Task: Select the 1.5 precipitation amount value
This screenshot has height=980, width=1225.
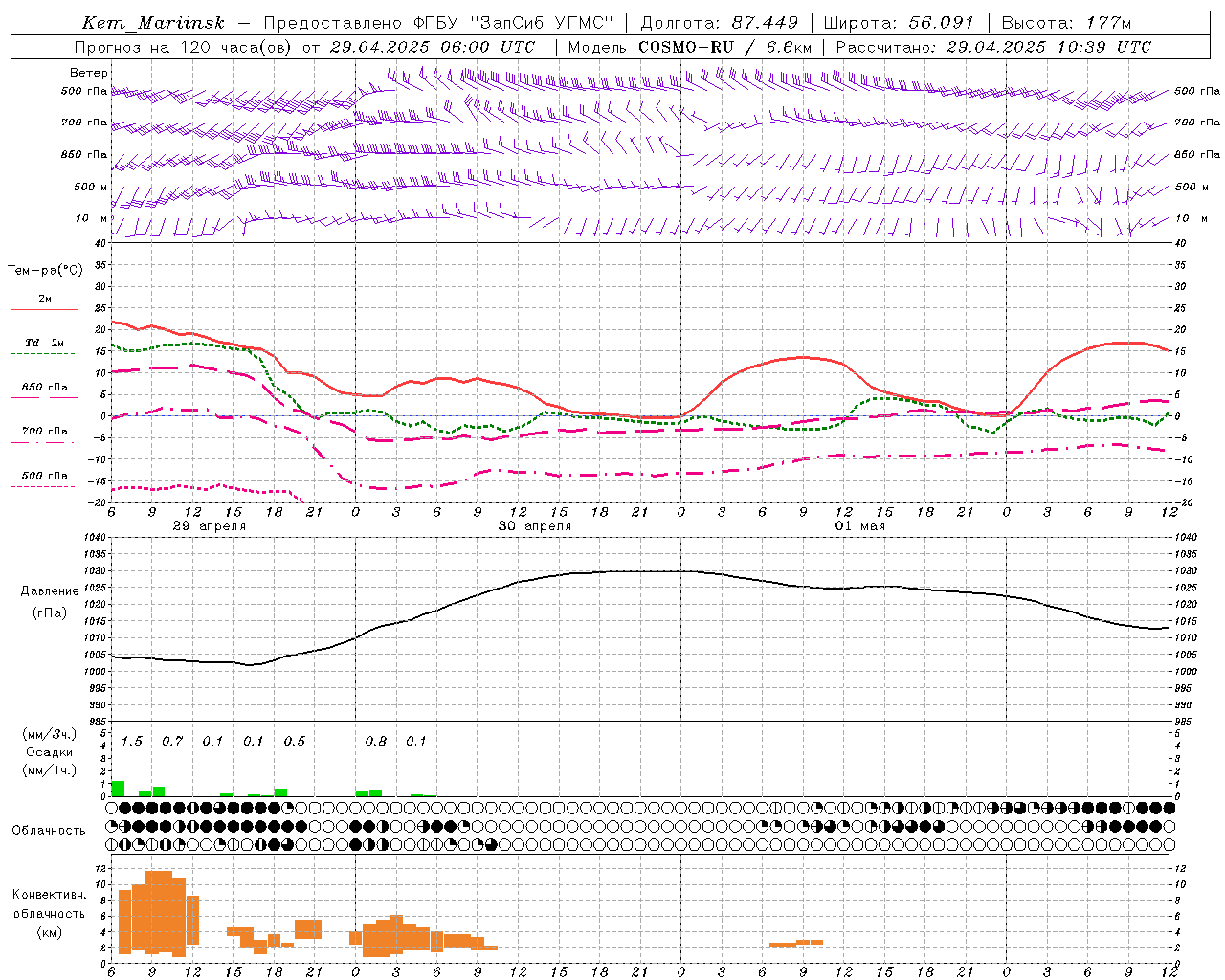Action: coord(132,742)
